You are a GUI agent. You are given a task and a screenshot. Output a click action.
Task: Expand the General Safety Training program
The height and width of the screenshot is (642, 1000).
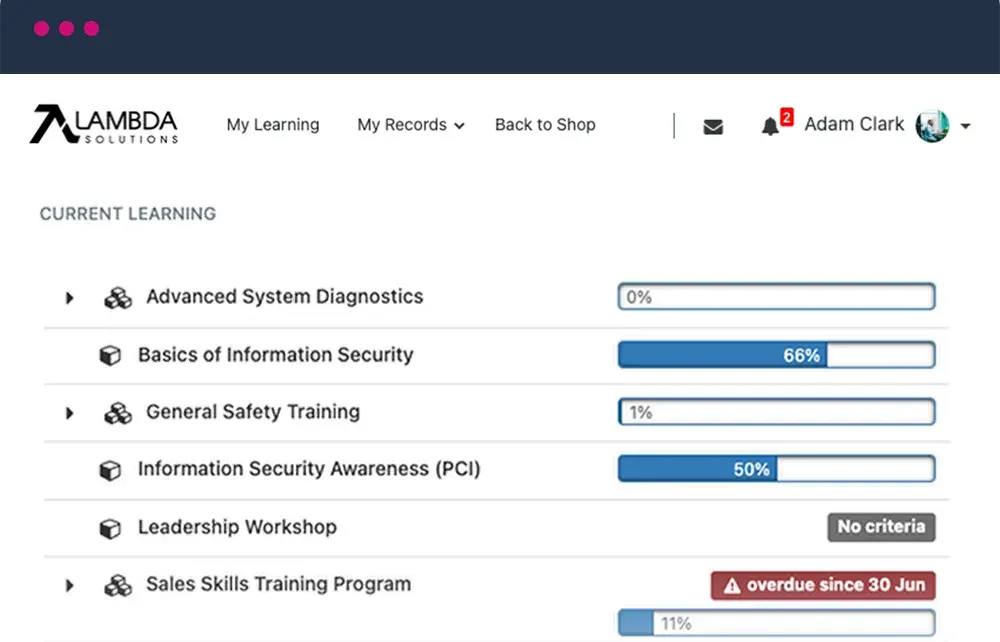(x=70, y=413)
